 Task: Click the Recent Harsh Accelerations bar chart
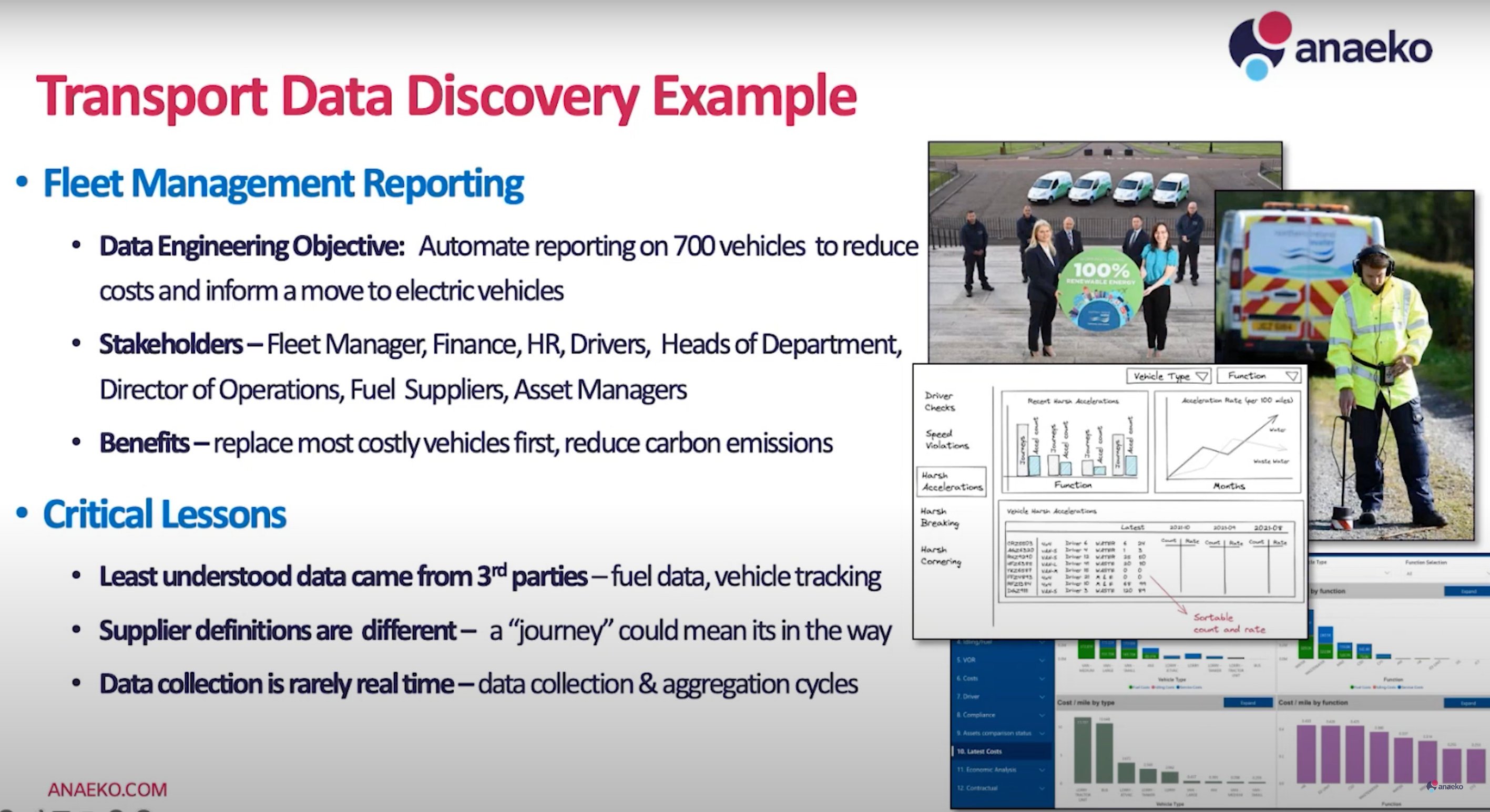(1075, 443)
